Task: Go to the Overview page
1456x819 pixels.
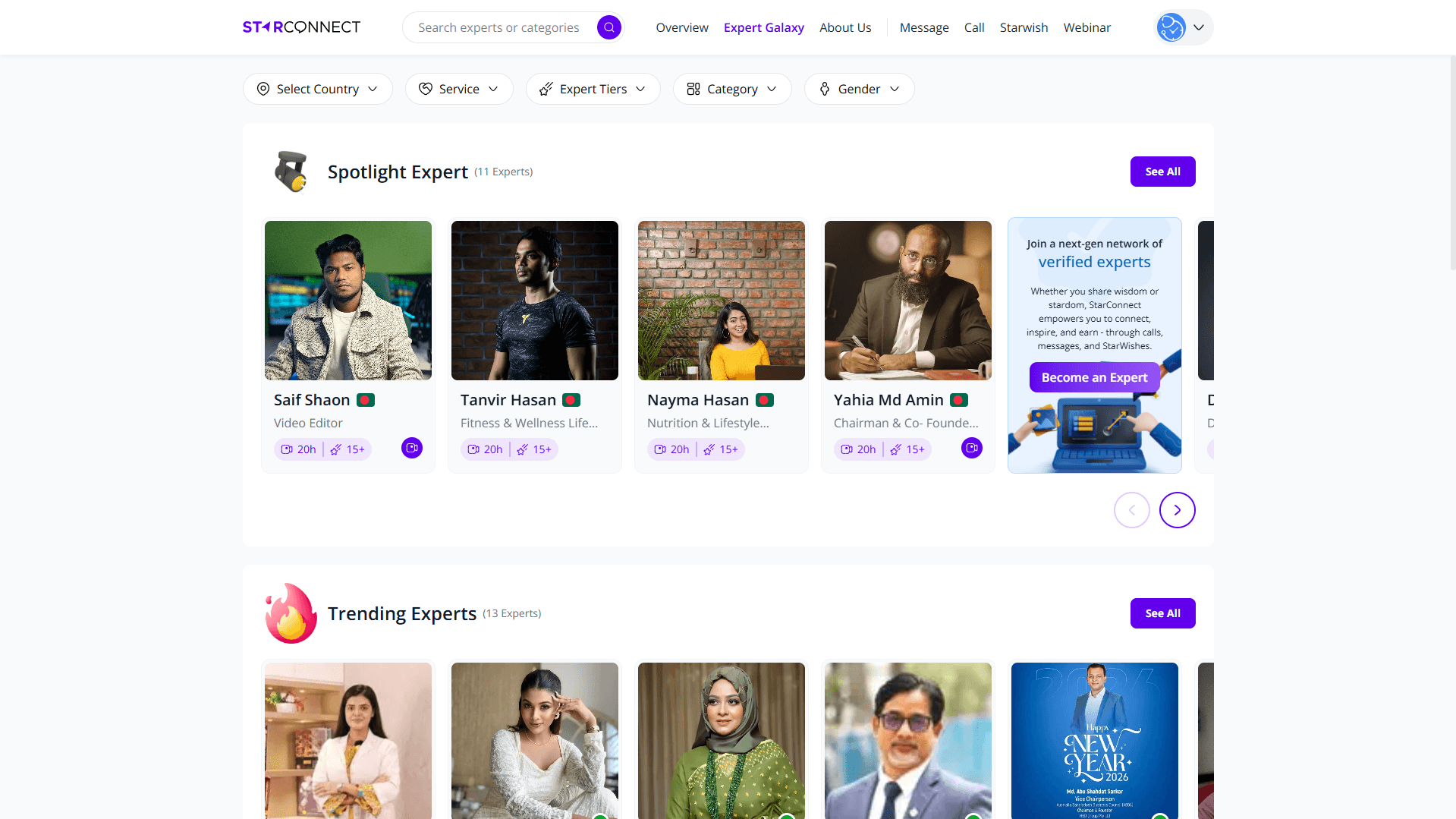Action: [682, 27]
